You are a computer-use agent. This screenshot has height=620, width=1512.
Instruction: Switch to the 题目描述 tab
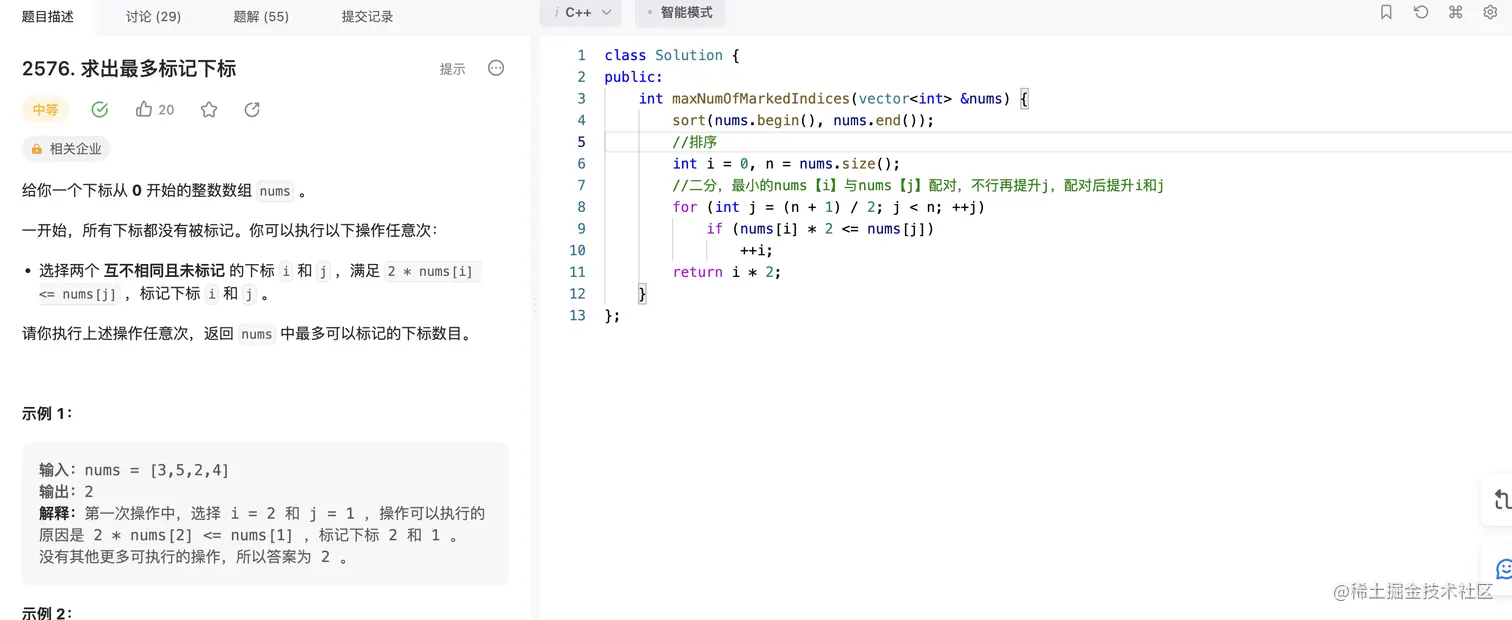coord(48,17)
